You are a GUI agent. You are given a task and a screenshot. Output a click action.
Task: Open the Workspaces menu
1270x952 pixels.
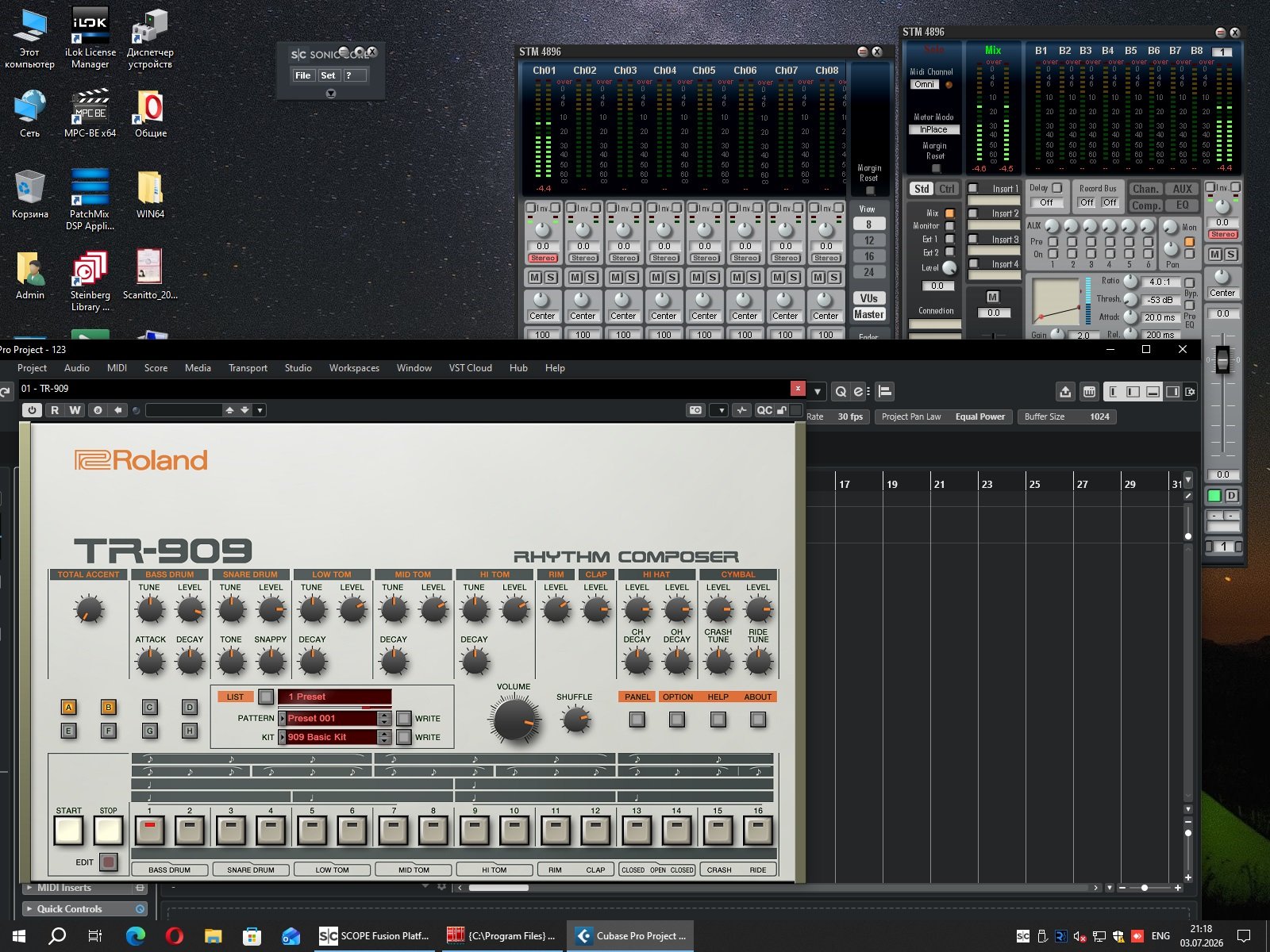click(354, 368)
